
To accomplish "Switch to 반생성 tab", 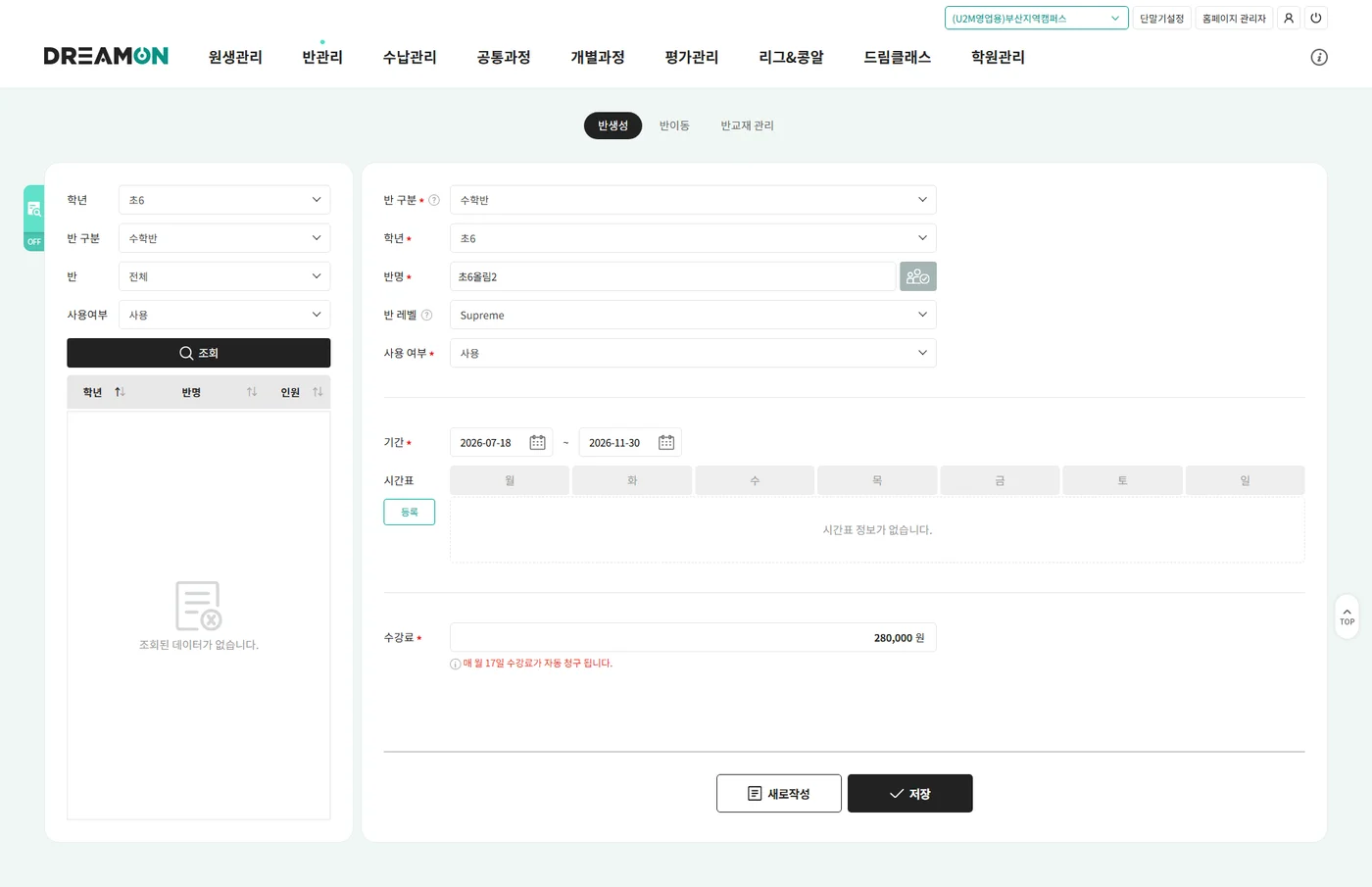I will pyautogui.click(x=612, y=125).
